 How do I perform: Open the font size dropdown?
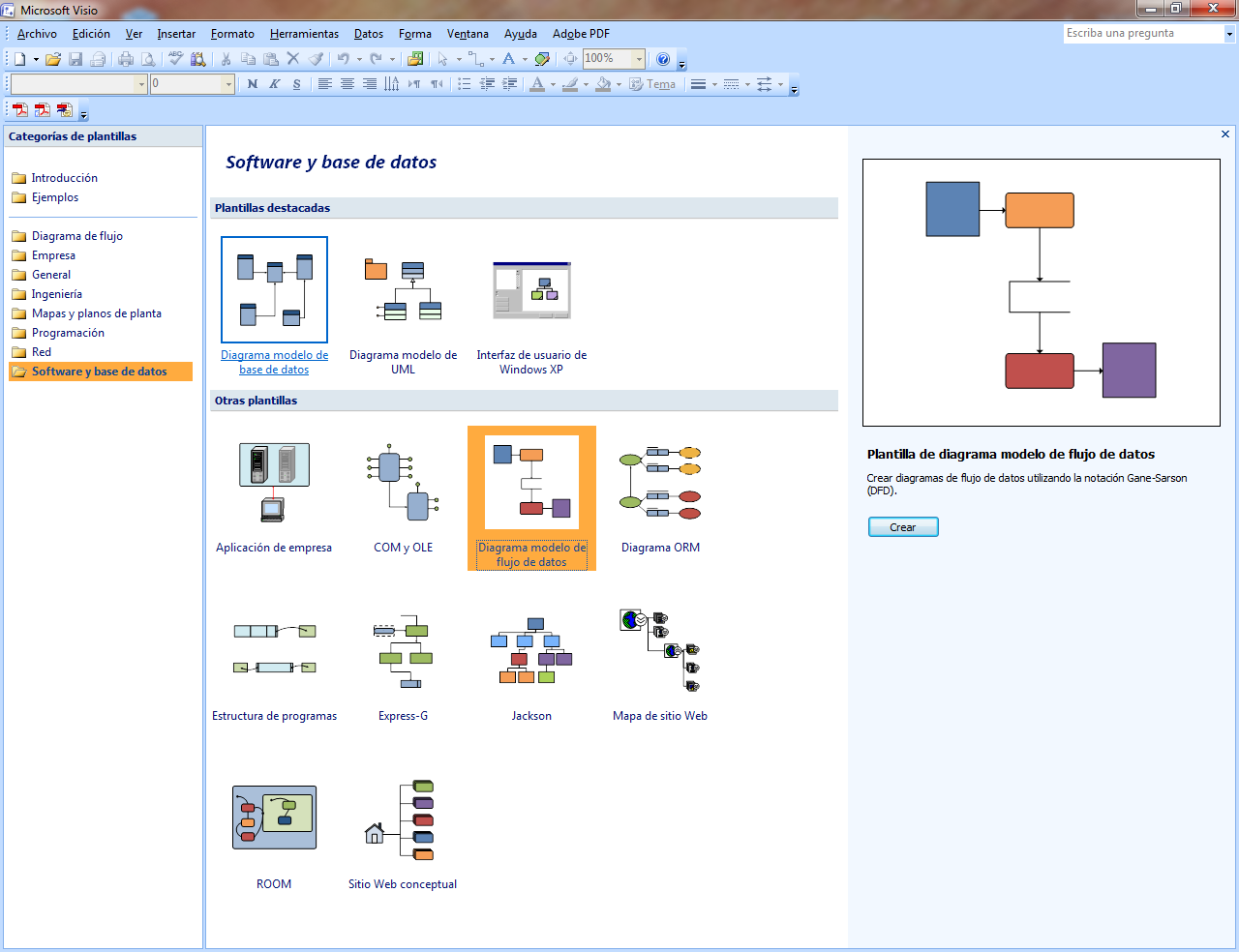coord(228,84)
